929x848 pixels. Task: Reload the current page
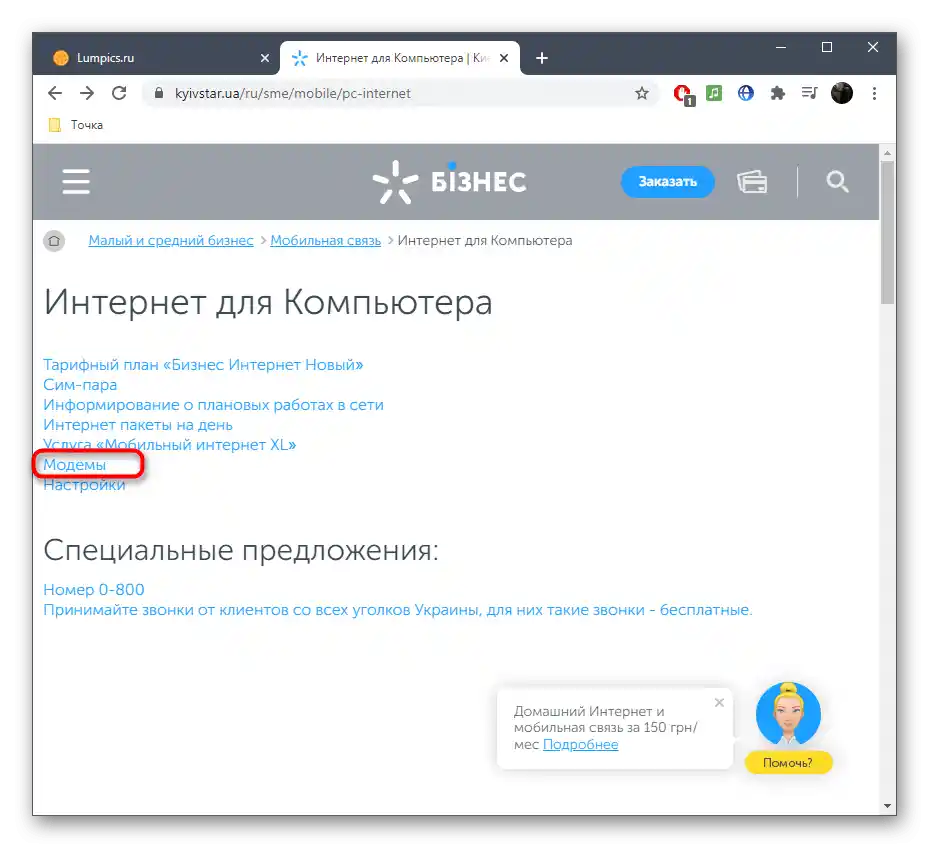(x=119, y=93)
